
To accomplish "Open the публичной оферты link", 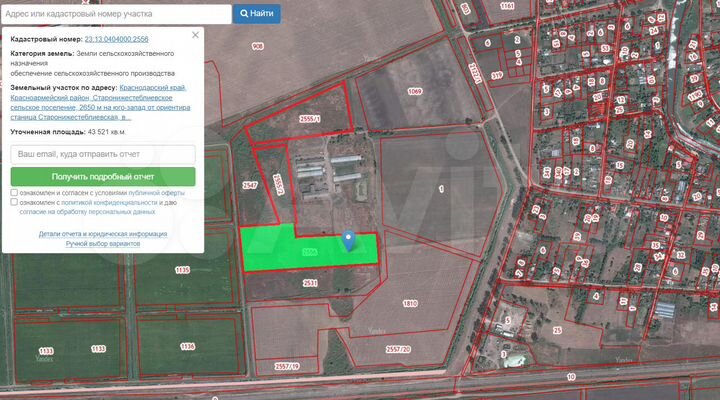I will (156, 192).
